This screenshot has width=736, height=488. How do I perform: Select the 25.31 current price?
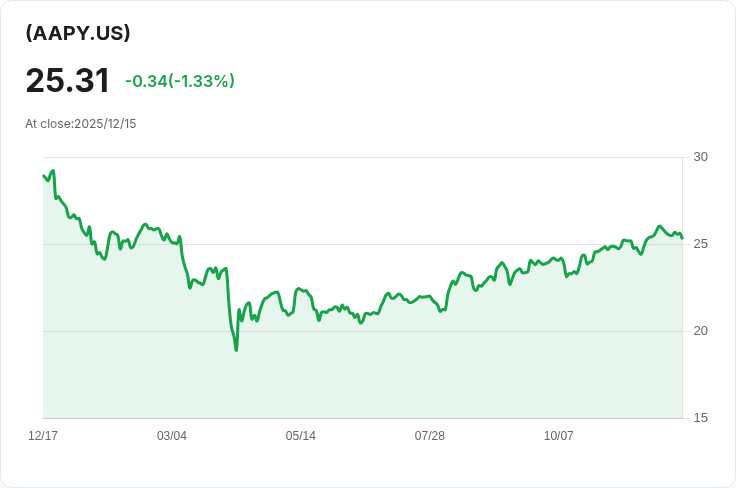(x=68, y=81)
